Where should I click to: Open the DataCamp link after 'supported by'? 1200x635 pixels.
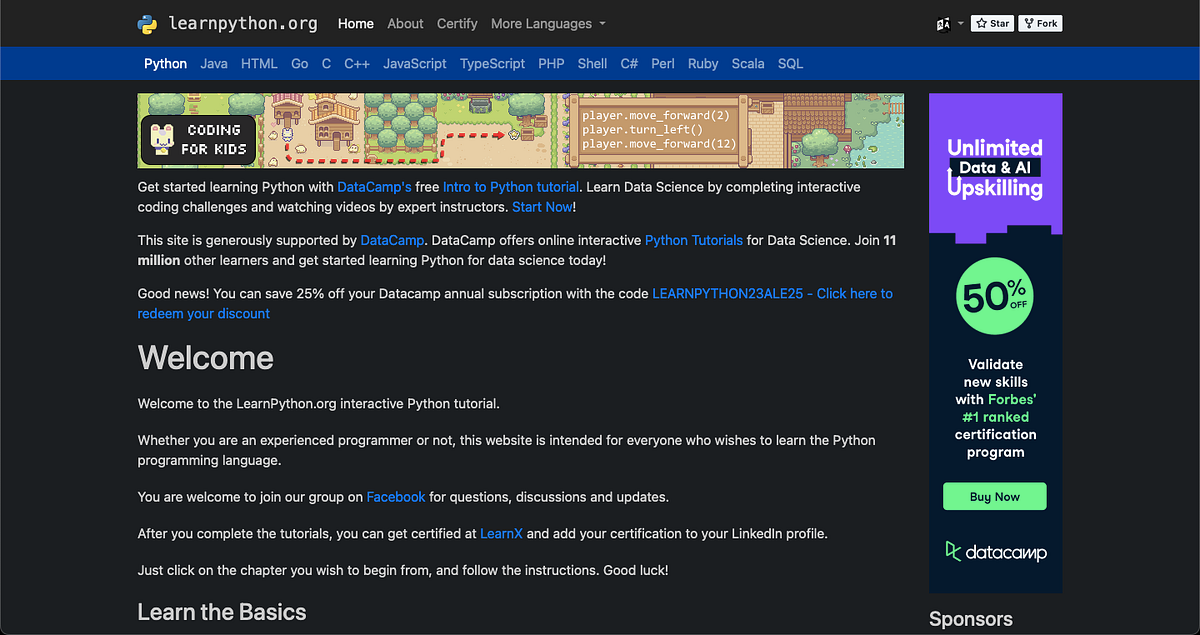pos(393,240)
